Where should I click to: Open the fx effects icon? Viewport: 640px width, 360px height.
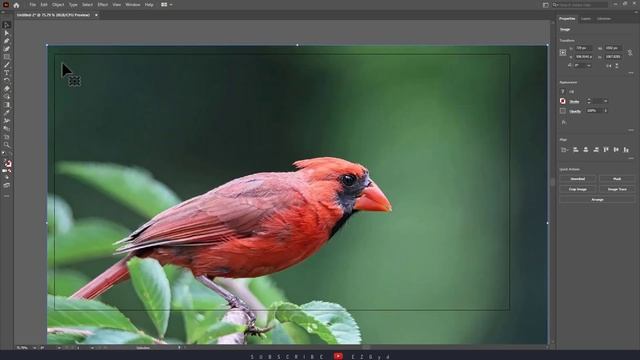564,122
